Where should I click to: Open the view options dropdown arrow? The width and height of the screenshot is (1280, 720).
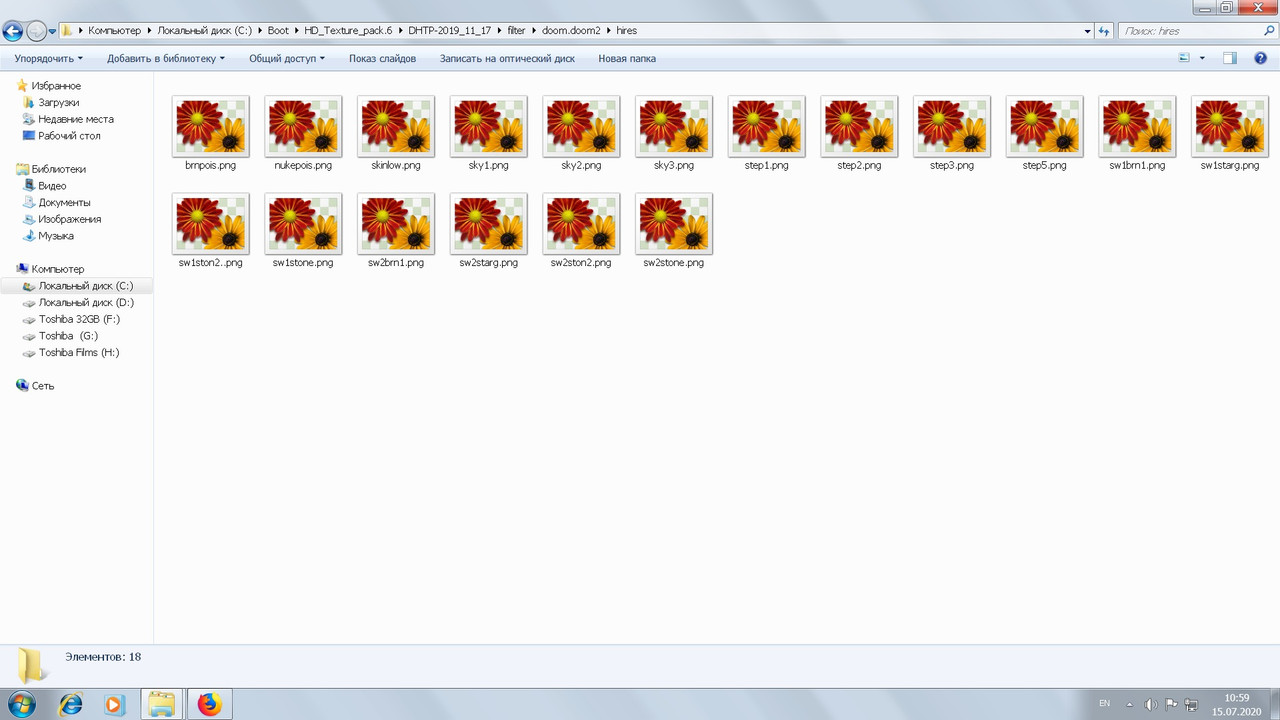point(1202,58)
